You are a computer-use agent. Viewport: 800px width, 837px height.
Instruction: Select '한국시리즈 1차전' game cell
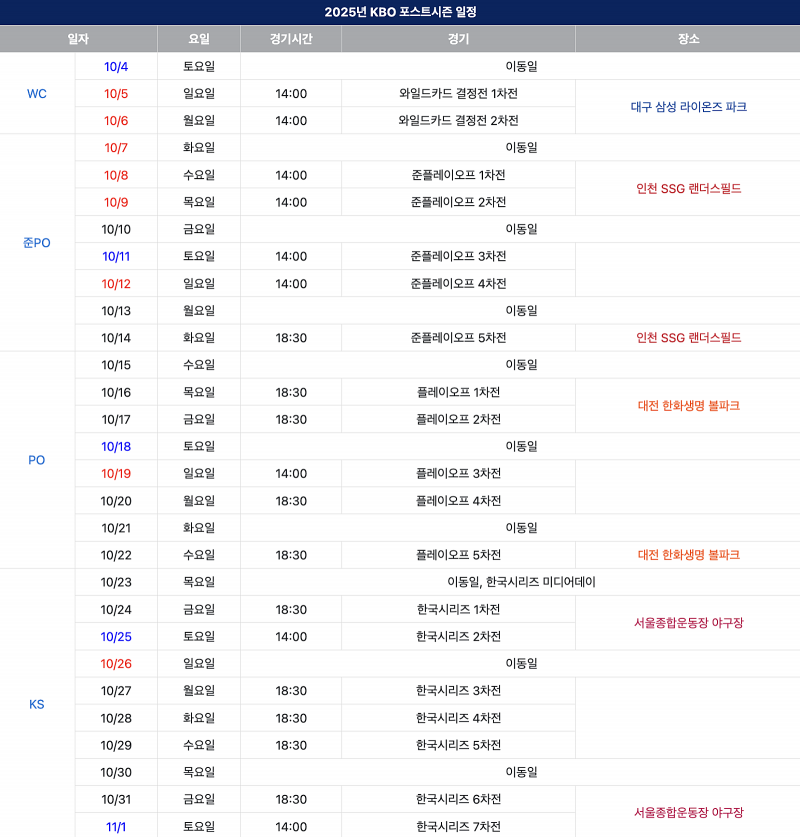(458, 610)
